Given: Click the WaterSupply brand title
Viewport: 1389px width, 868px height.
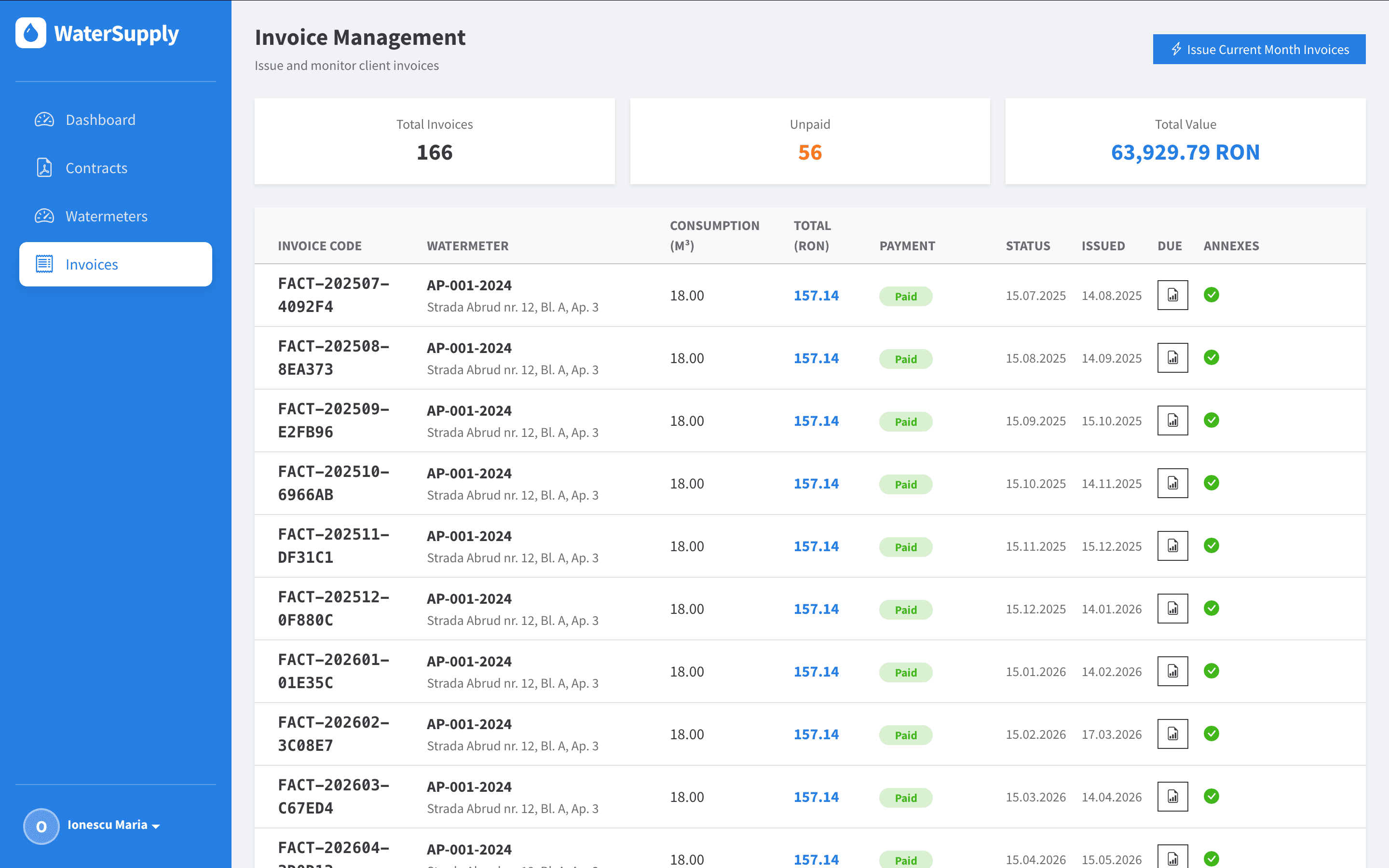Looking at the screenshot, I should point(117,33).
